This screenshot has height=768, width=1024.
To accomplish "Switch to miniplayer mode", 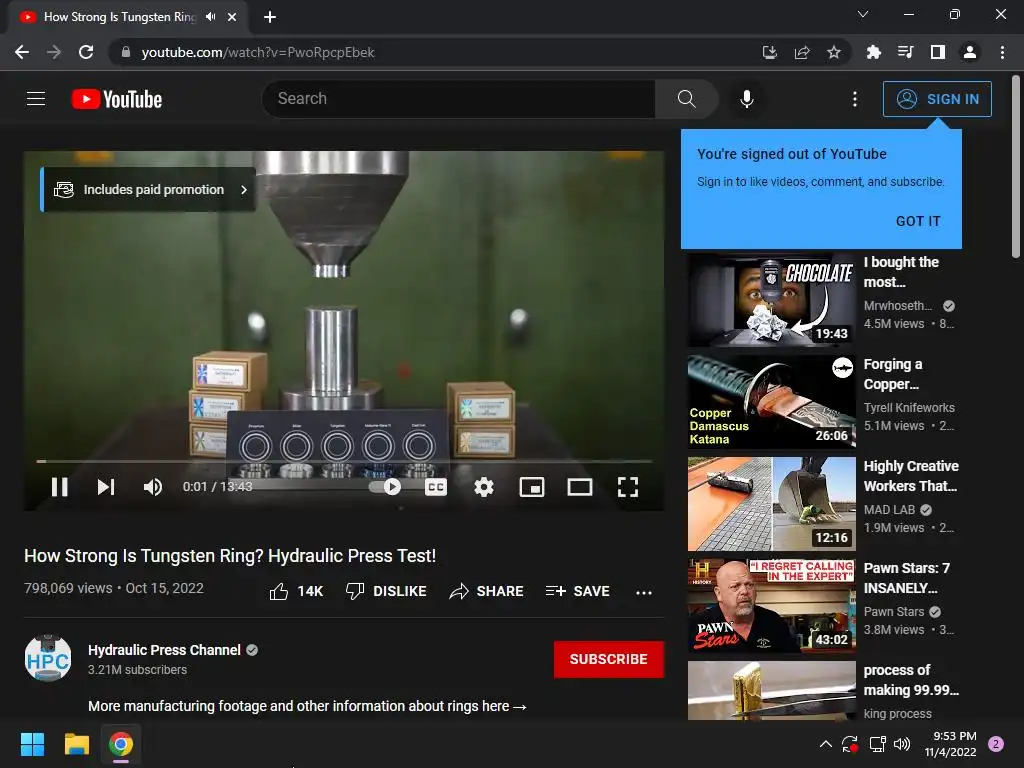I will coord(532,487).
